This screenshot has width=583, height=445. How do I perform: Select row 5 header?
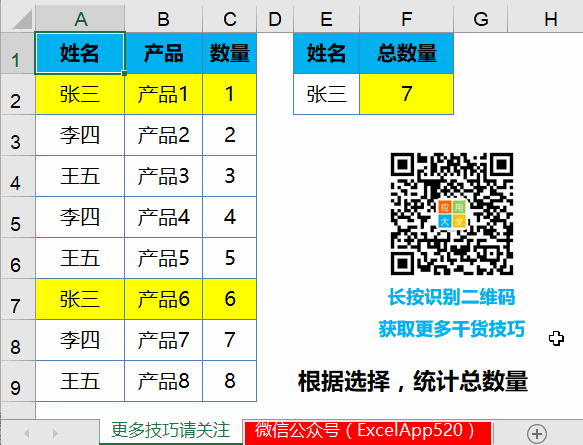[x=17, y=217]
